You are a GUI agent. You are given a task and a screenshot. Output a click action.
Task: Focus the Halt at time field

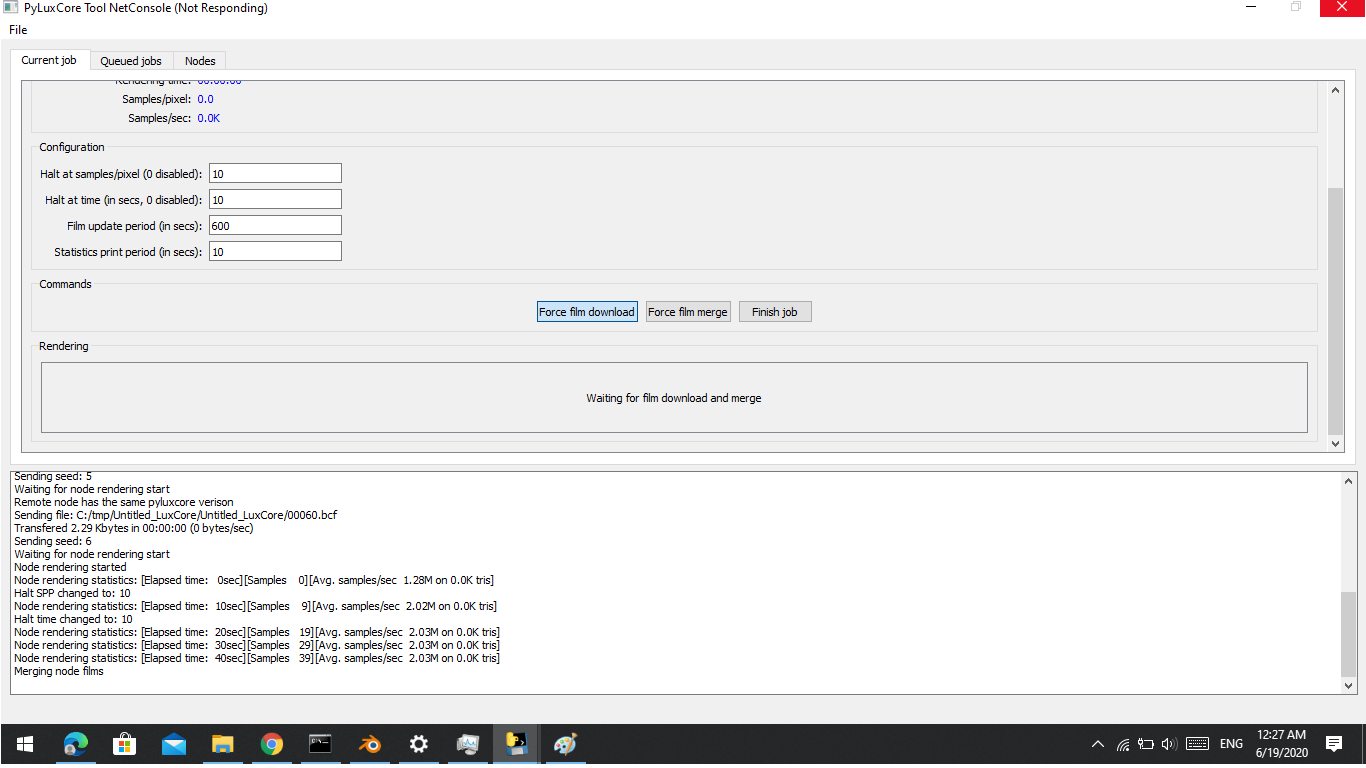point(275,200)
